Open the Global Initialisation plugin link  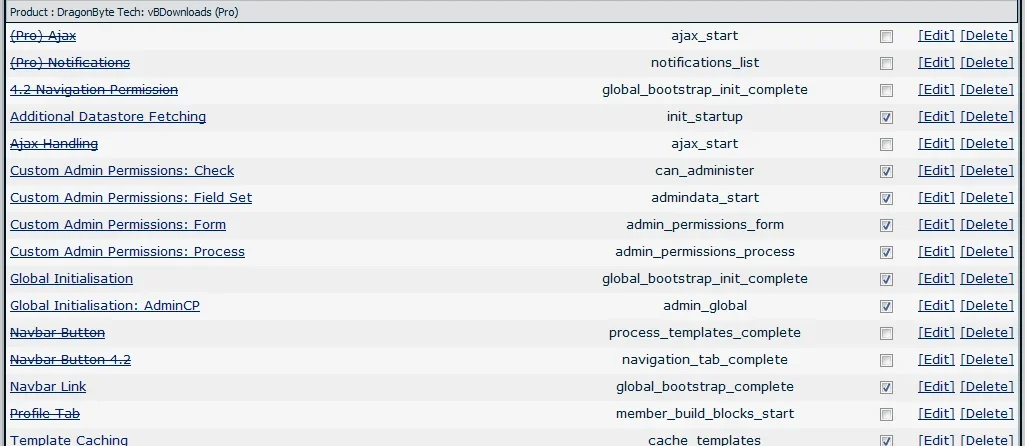pyautogui.click(x=71, y=279)
